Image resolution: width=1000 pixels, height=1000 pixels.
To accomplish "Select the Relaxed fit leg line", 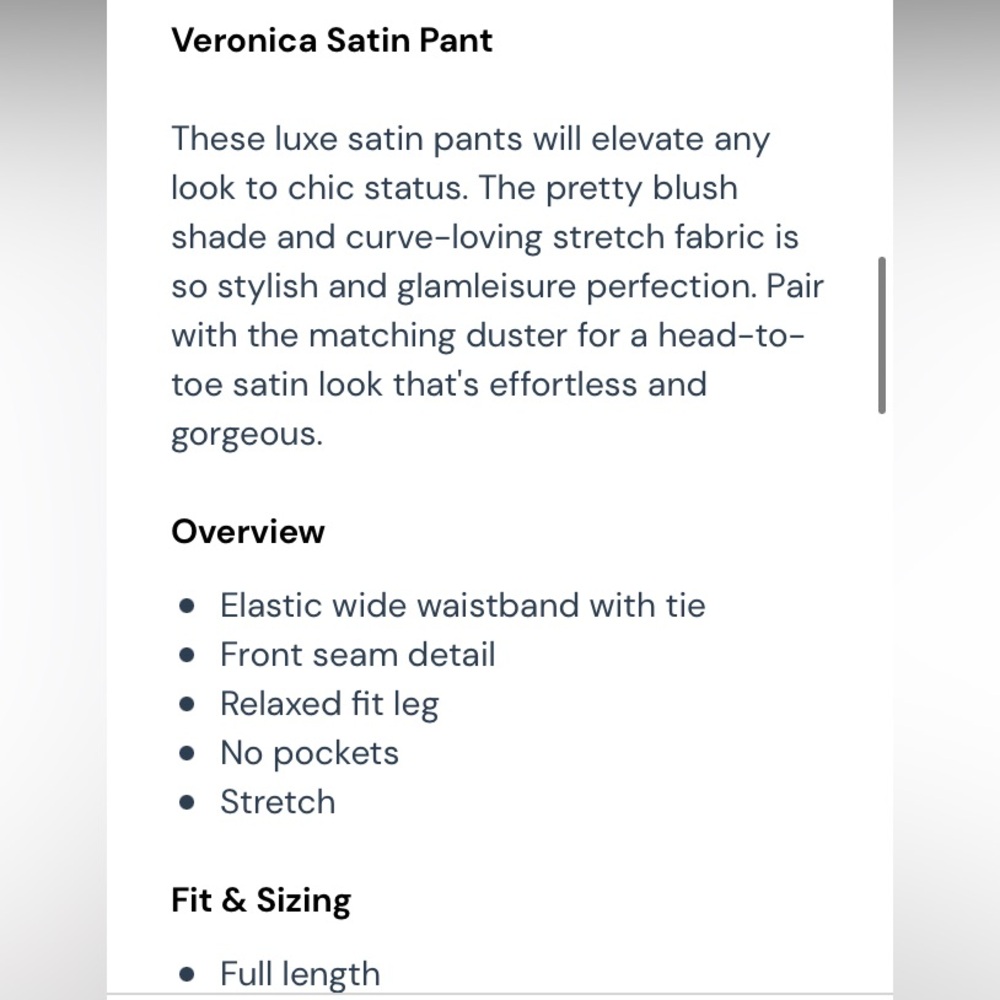I will [x=329, y=704].
